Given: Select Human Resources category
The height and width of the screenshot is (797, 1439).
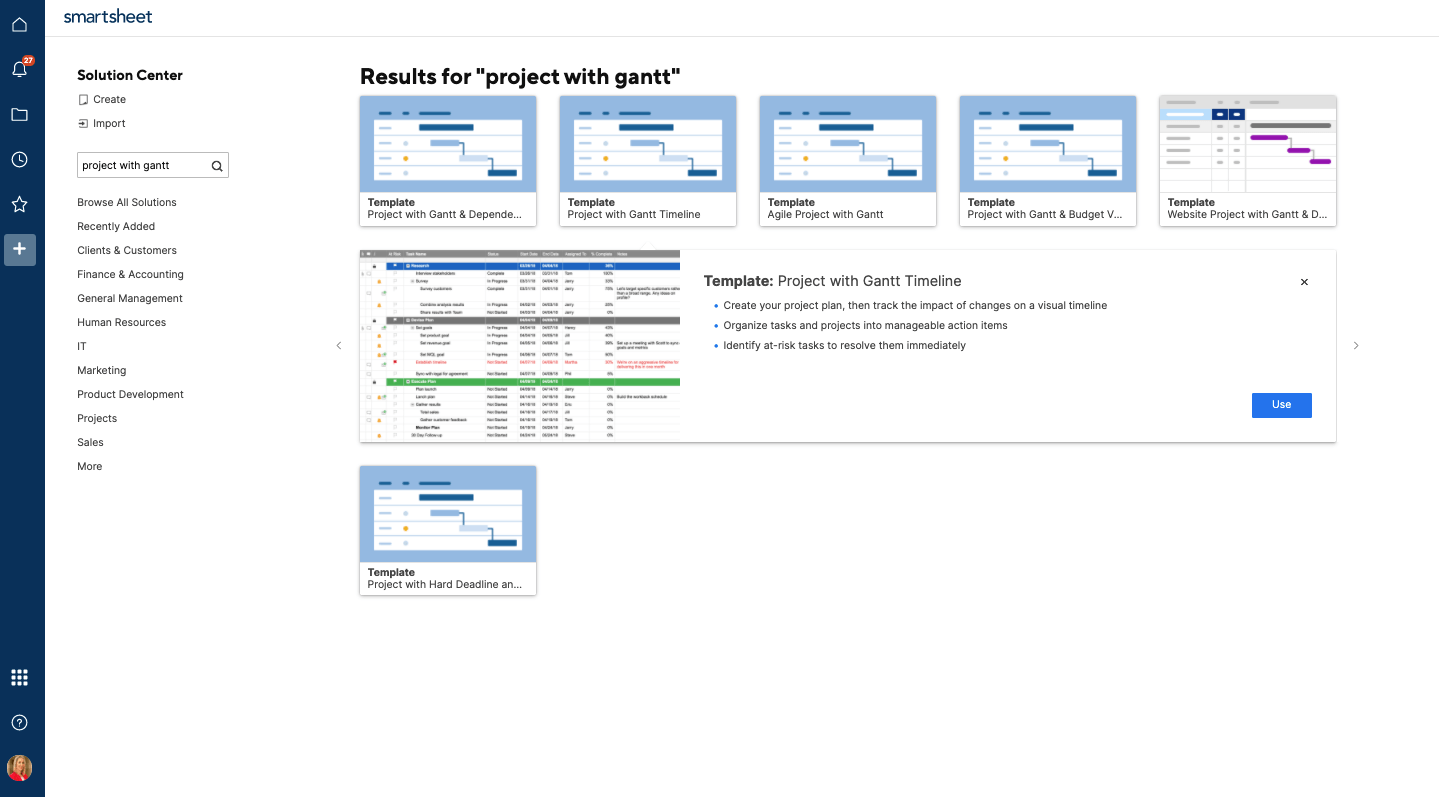Looking at the screenshot, I should (121, 322).
